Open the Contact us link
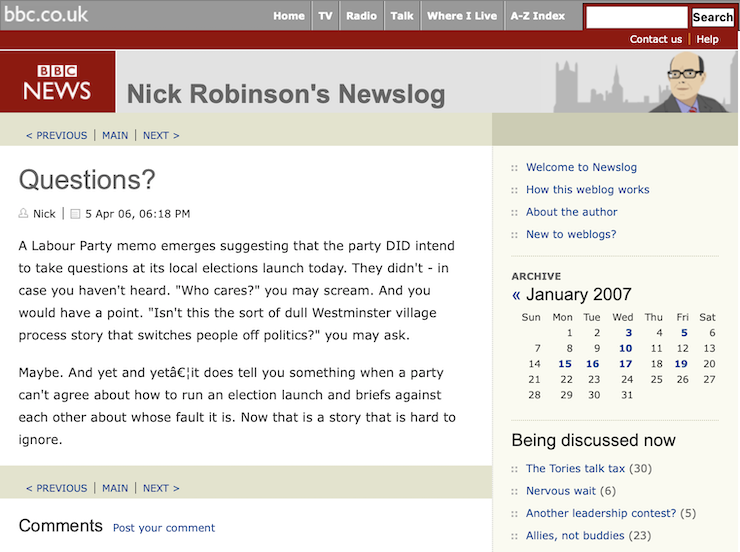 pyautogui.click(x=656, y=39)
